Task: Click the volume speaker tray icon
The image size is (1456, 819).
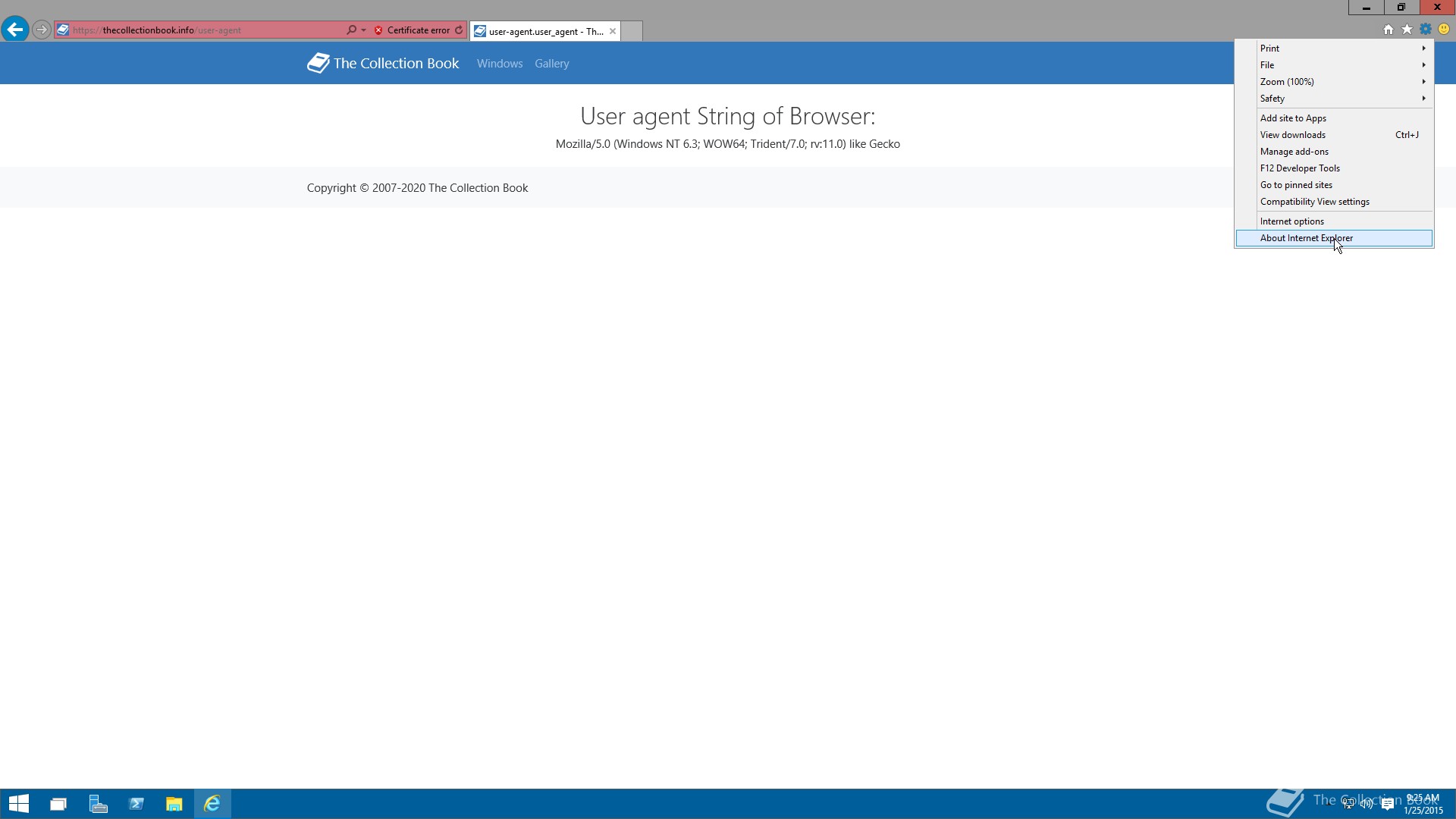Action: click(1367, 804)
